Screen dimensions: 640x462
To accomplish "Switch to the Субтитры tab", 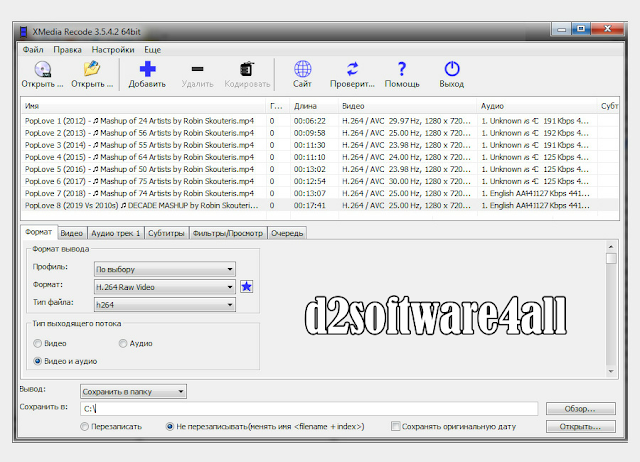I will tap(166, 233).
